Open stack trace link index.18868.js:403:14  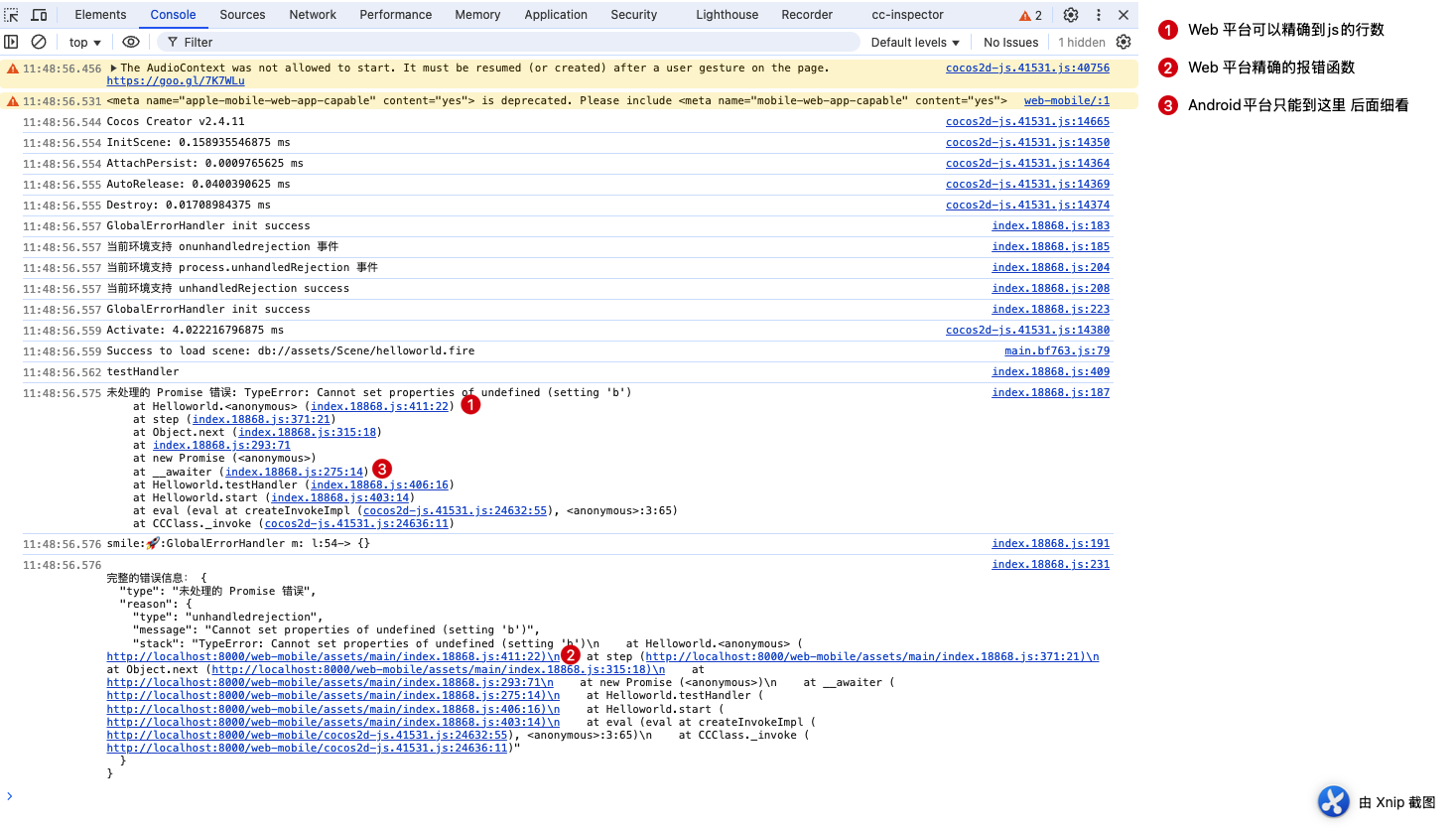click(340, 498)
